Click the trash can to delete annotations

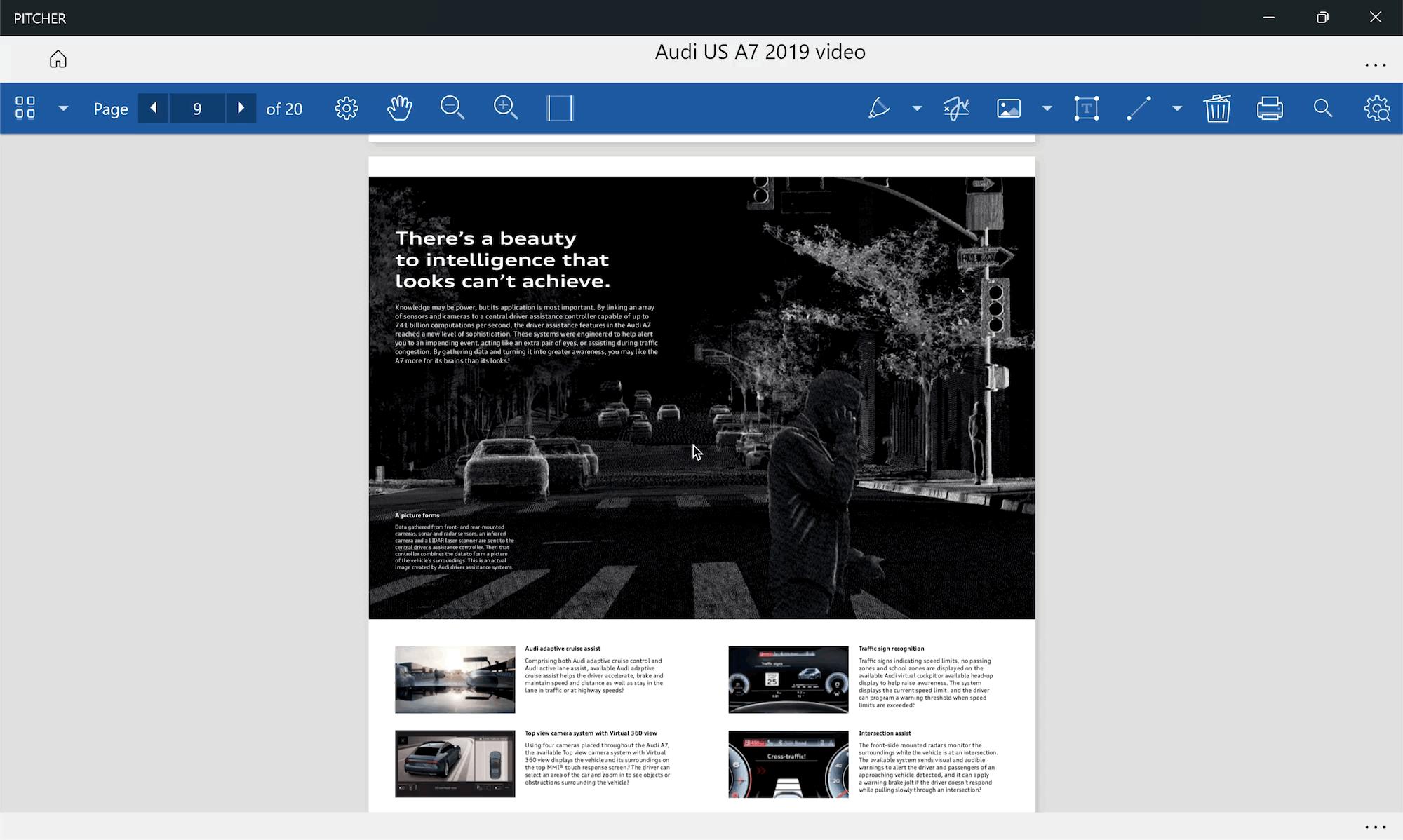click(x=1217, y=108)
